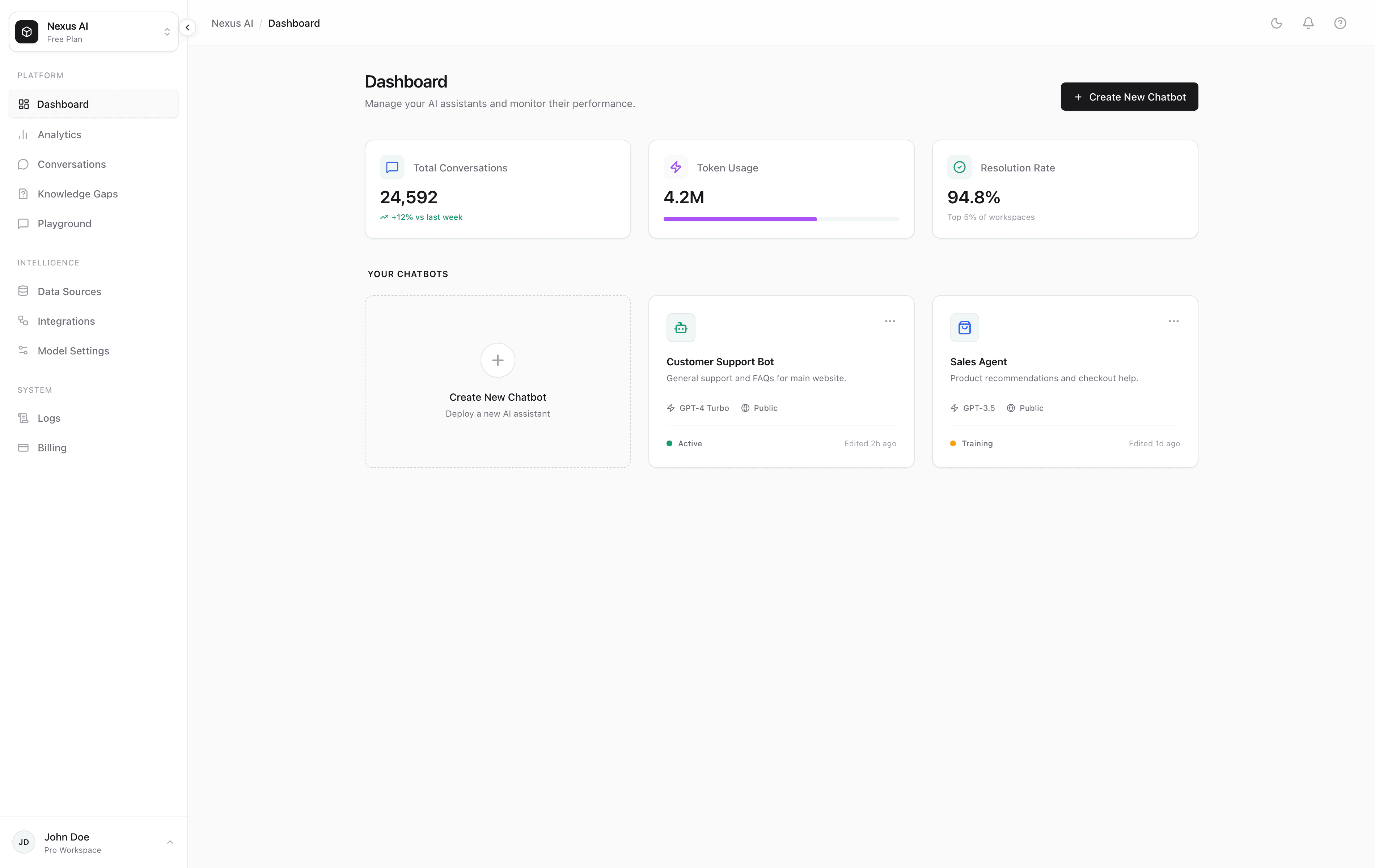Click the Public globe icon on Customer Support Bot
Viewport: 1375px width, 868px height.
(x=745, y=408)
